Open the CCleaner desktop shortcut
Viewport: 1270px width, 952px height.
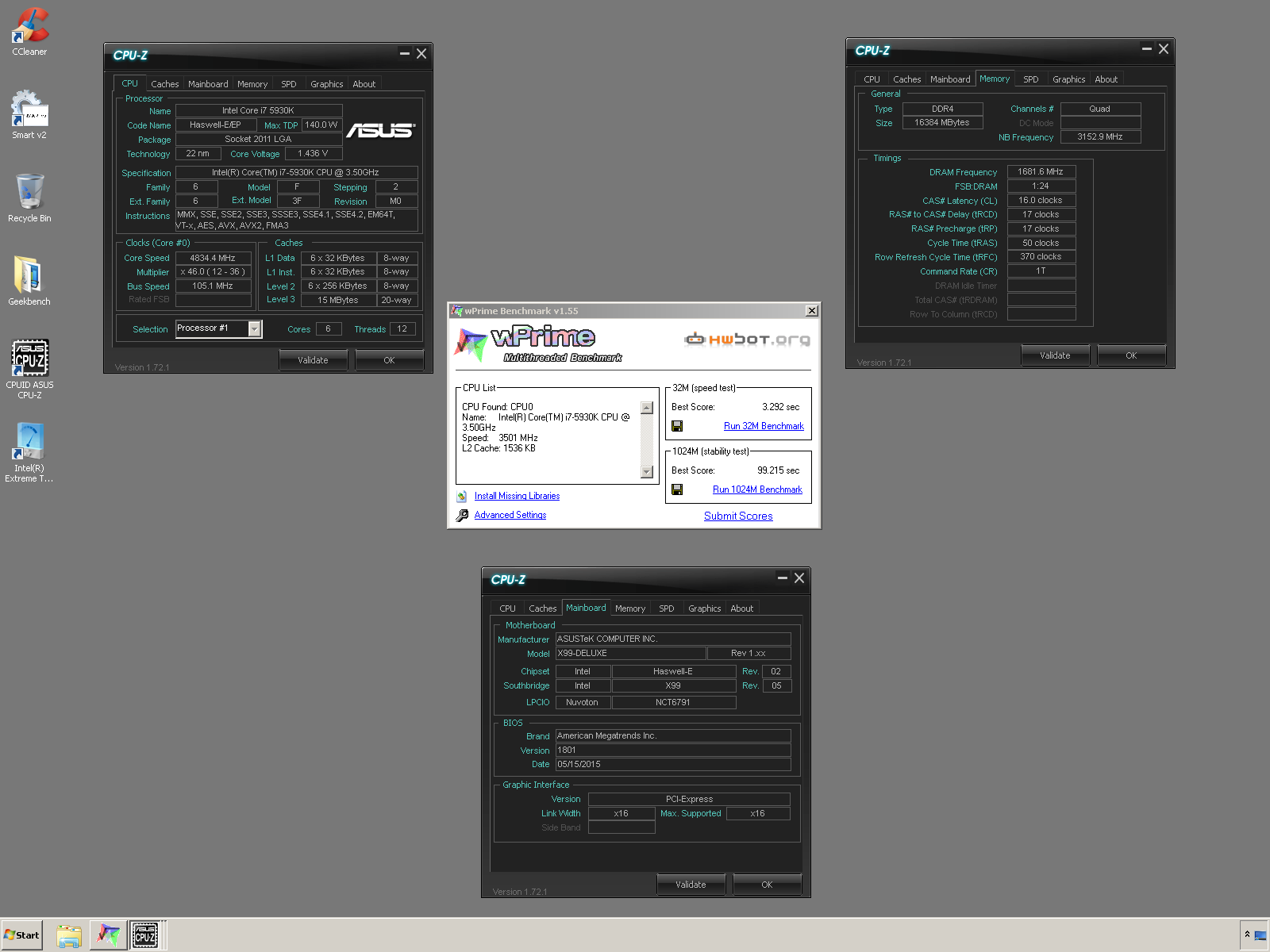coord(29,32)
